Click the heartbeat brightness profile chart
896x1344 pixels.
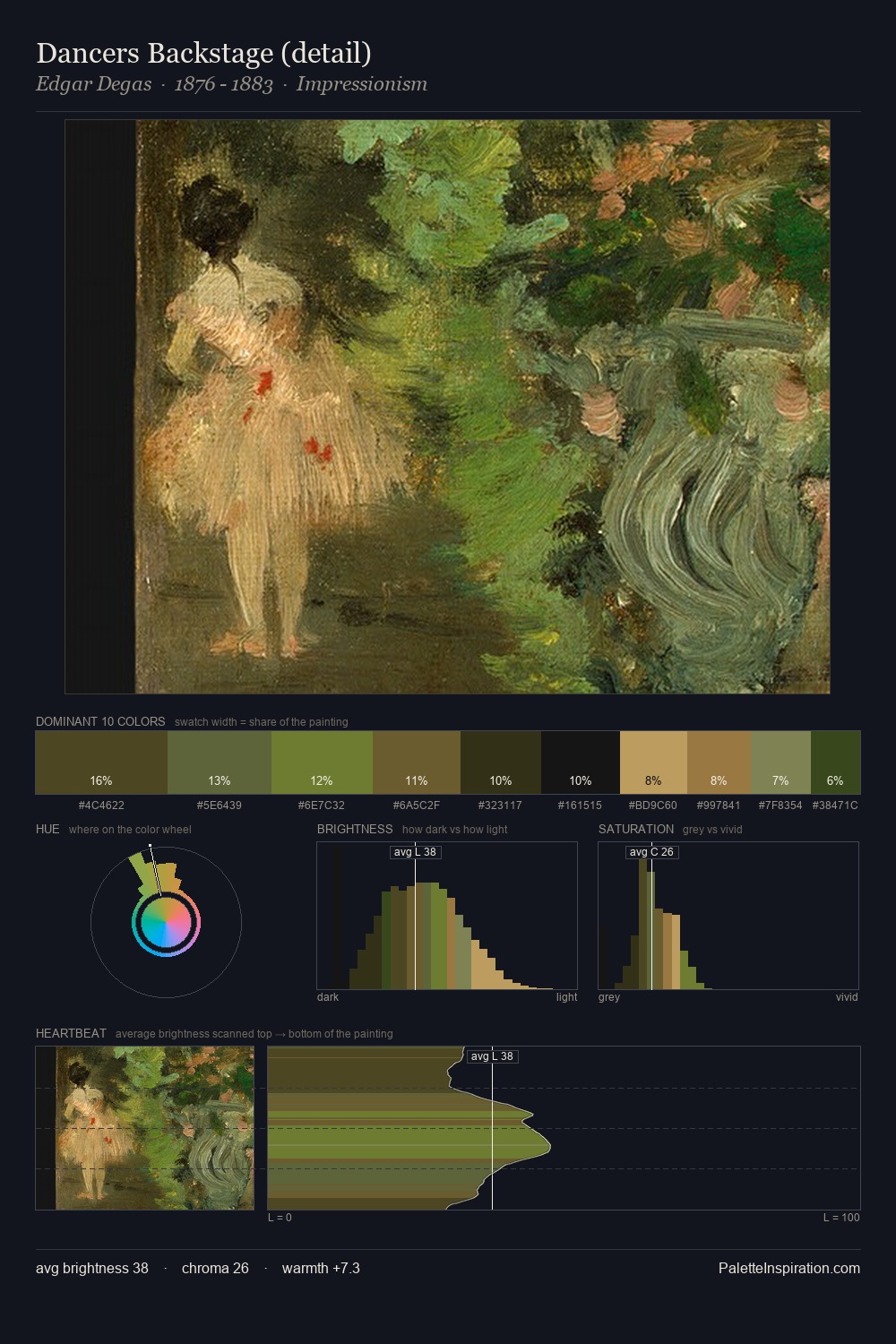click(x=564, y=1128)
